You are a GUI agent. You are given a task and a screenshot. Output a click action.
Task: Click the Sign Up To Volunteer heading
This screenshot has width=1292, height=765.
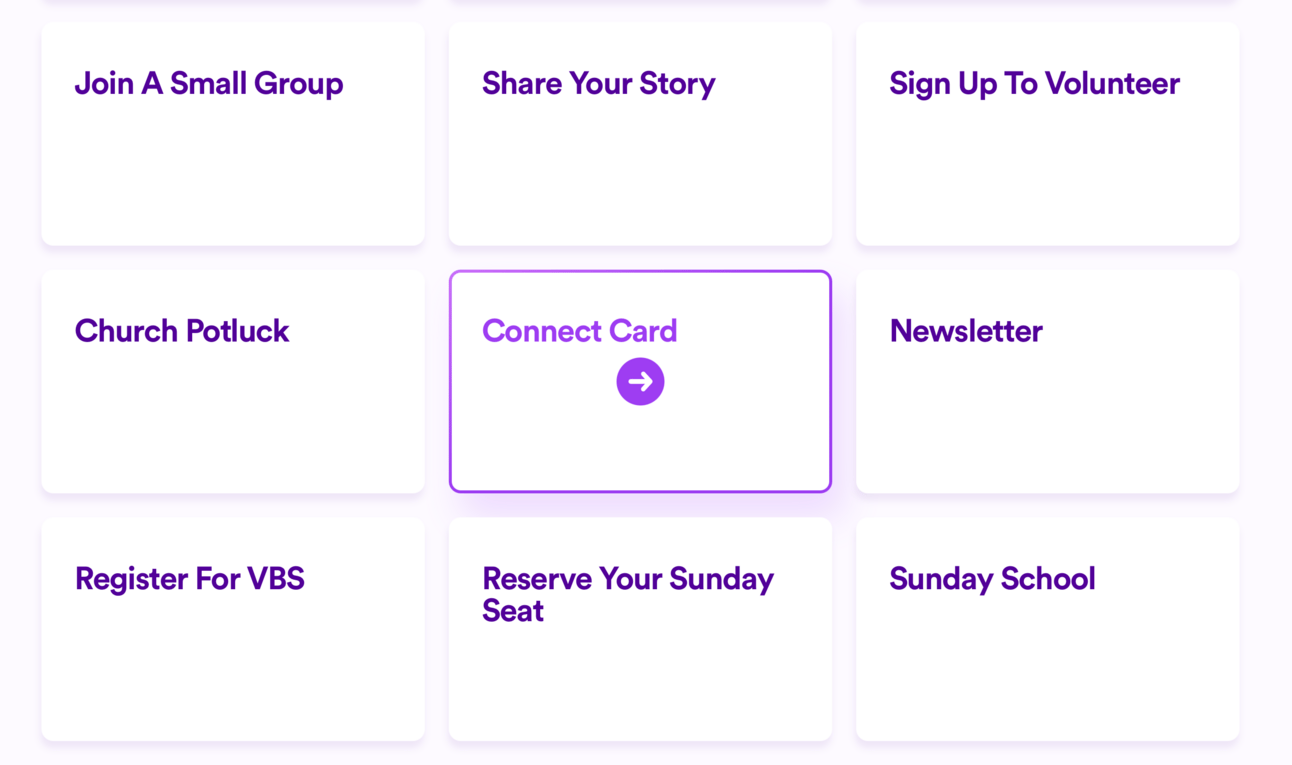coord(1034,83)
